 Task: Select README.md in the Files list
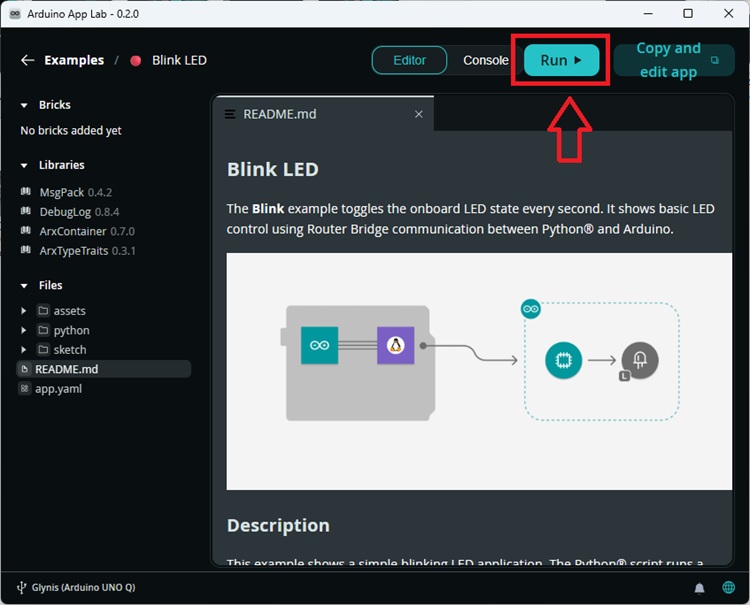click(x=66, y=369)
